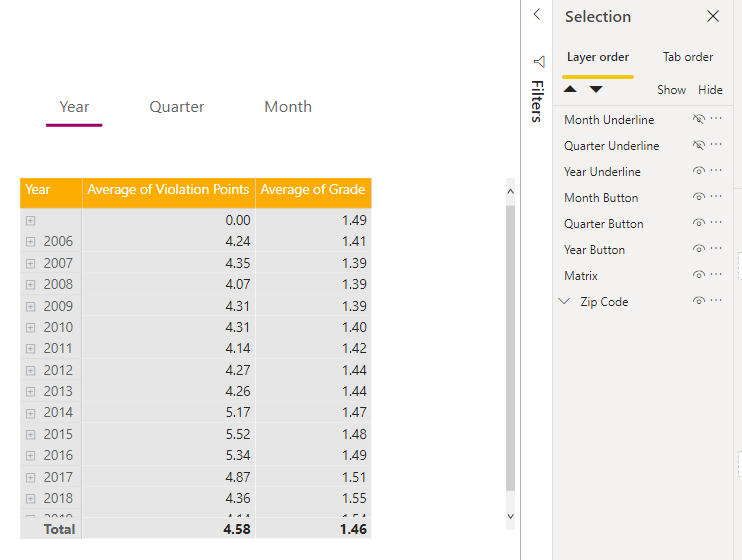Expand the 2014 row in matrix
This screenshot has height=560, width=742.
tap(31, 412)
